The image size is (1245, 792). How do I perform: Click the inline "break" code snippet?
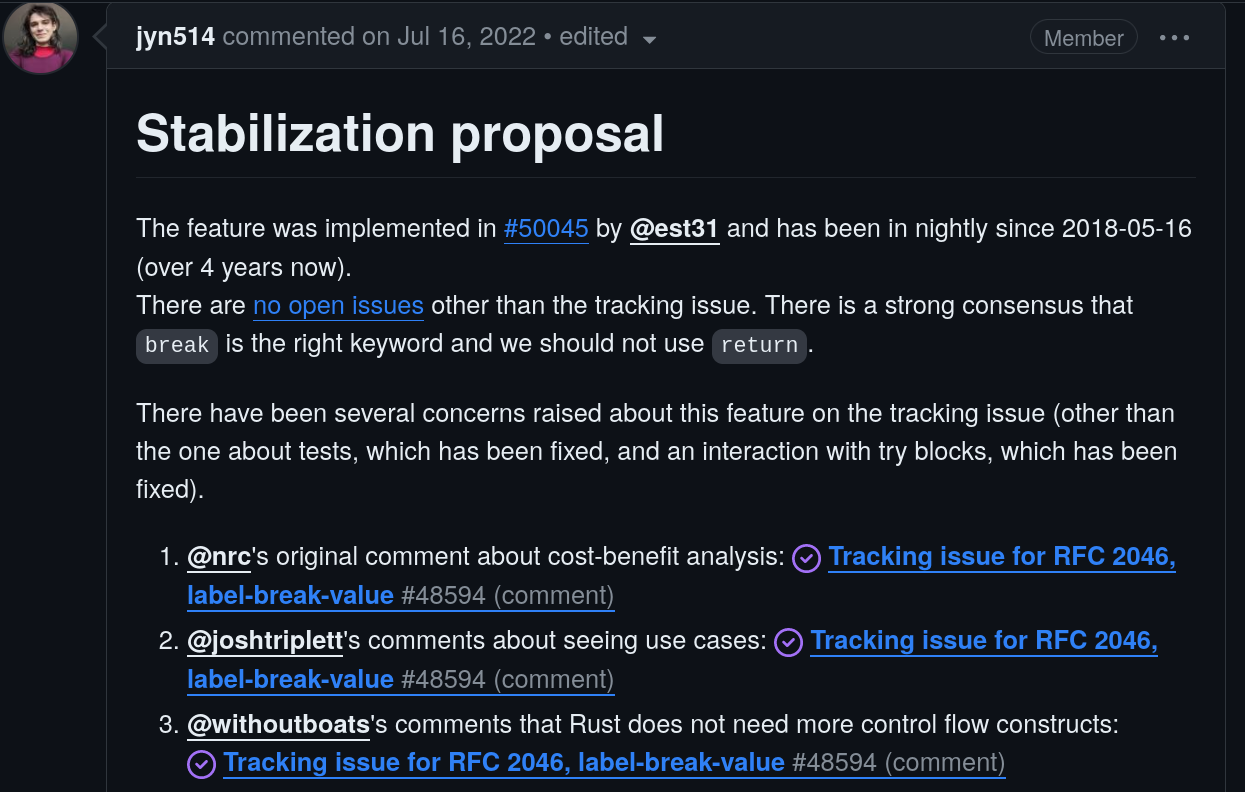[177, 345]
